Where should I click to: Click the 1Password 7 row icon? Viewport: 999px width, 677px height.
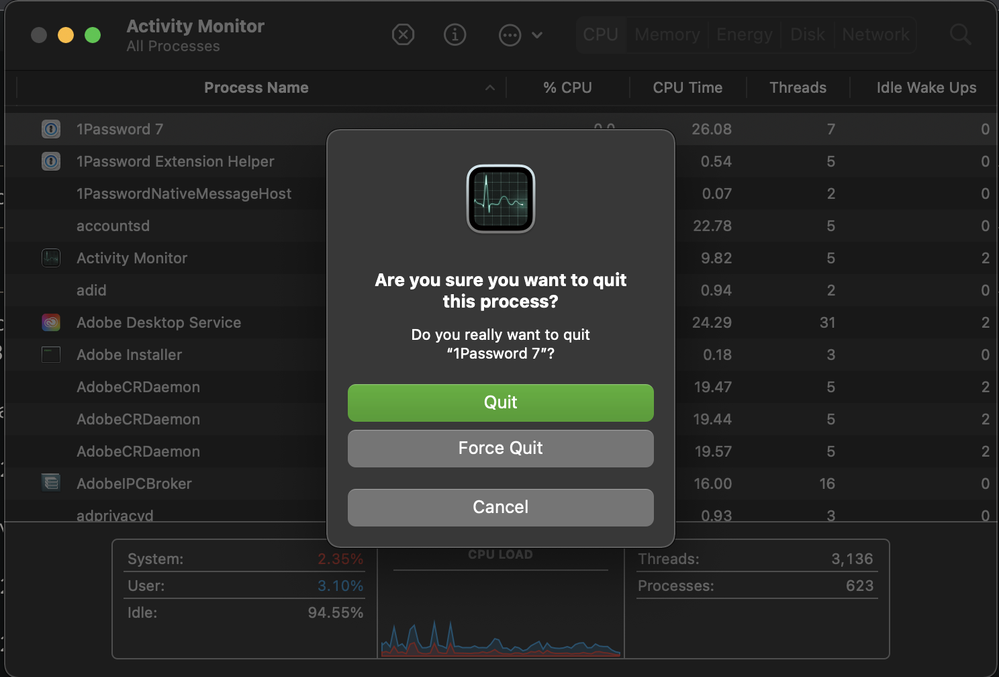point(51,129)
